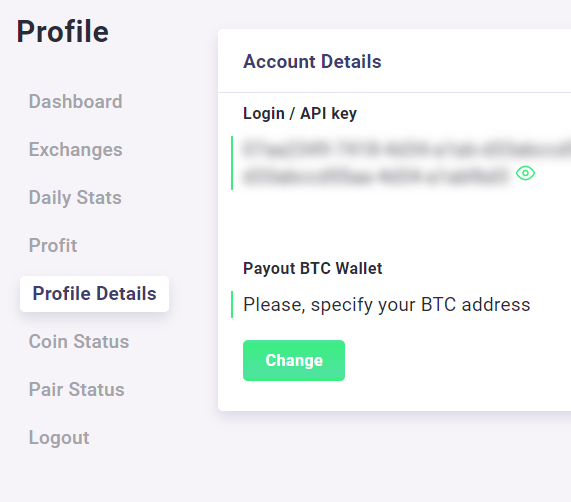Click the green Change button
The width and height of the screenshot is (571, 502).
(294, 360)
